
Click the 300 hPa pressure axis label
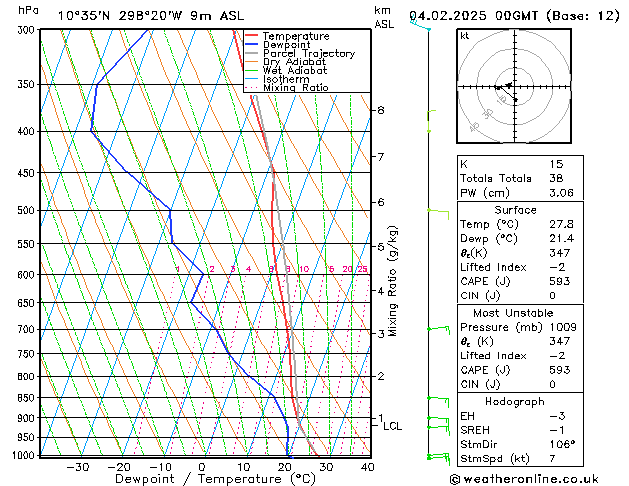coord(28,30)
